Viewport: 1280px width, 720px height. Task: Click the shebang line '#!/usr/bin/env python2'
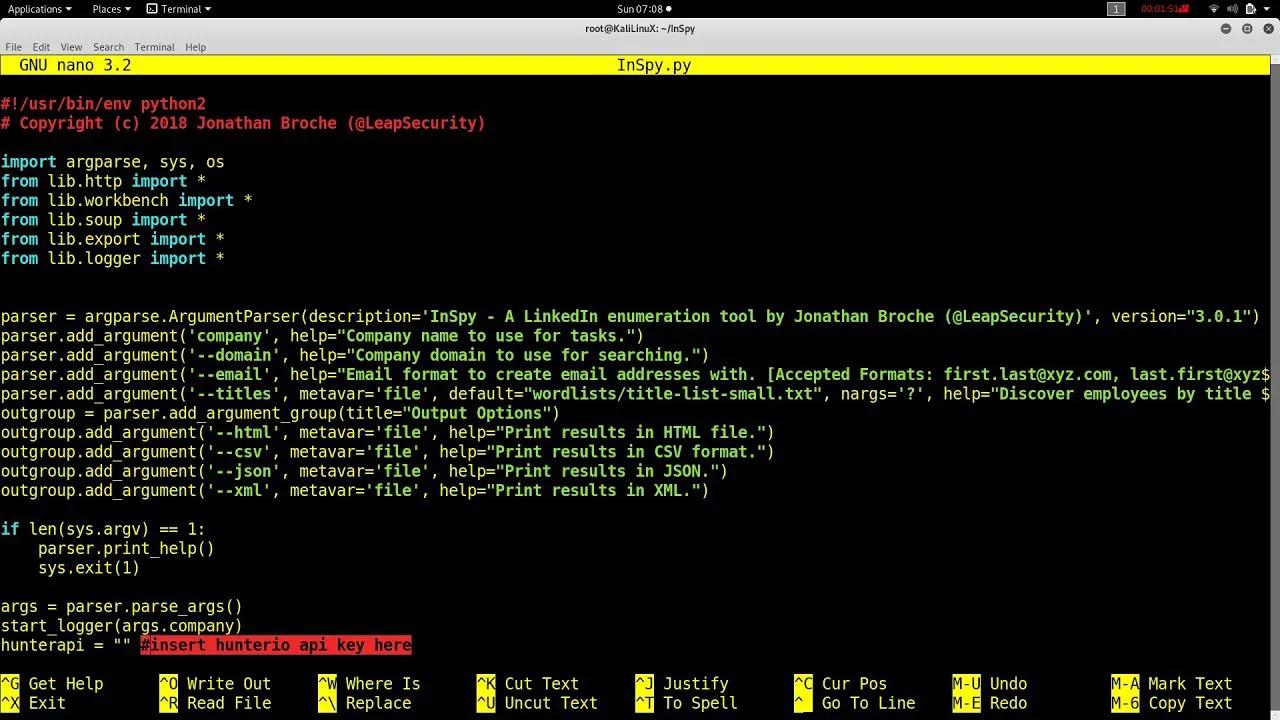pos(103,104)
